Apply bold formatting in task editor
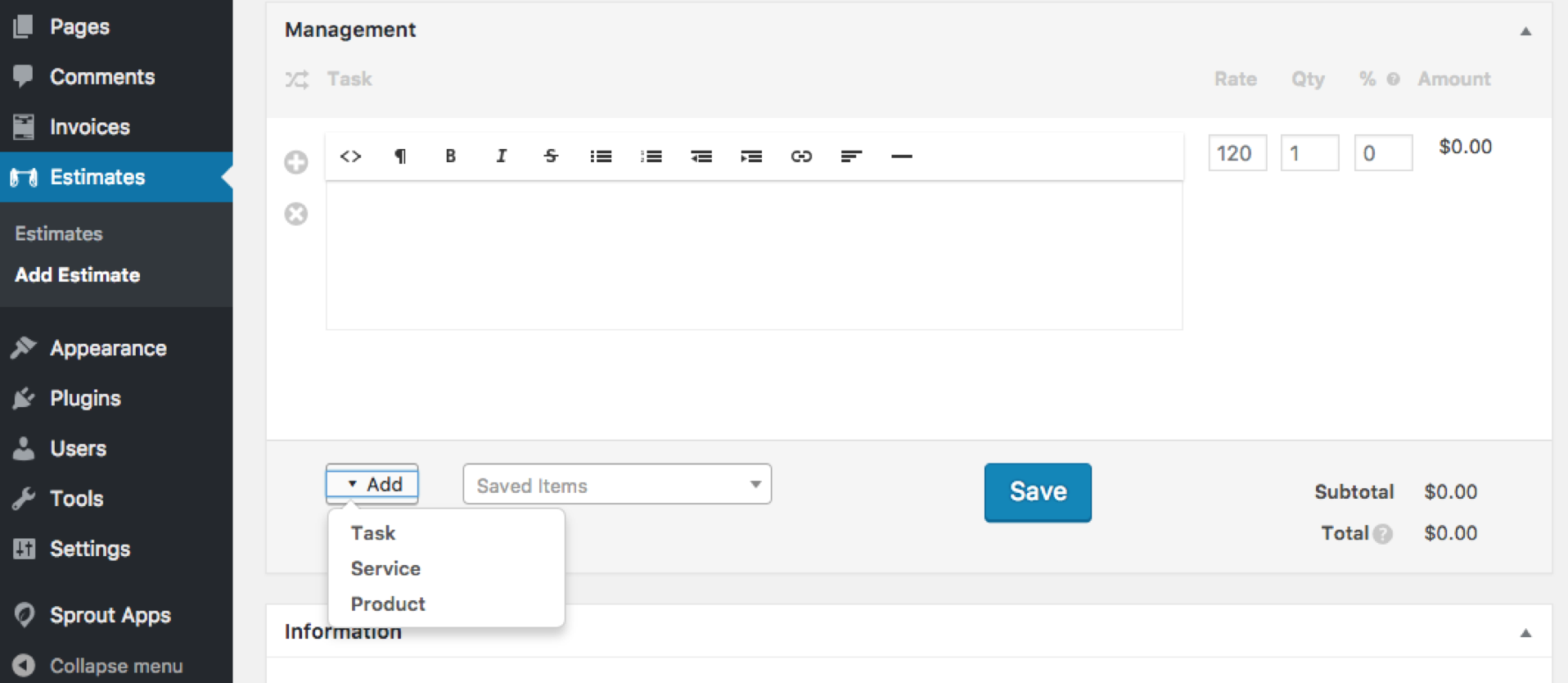 (450, 156)
